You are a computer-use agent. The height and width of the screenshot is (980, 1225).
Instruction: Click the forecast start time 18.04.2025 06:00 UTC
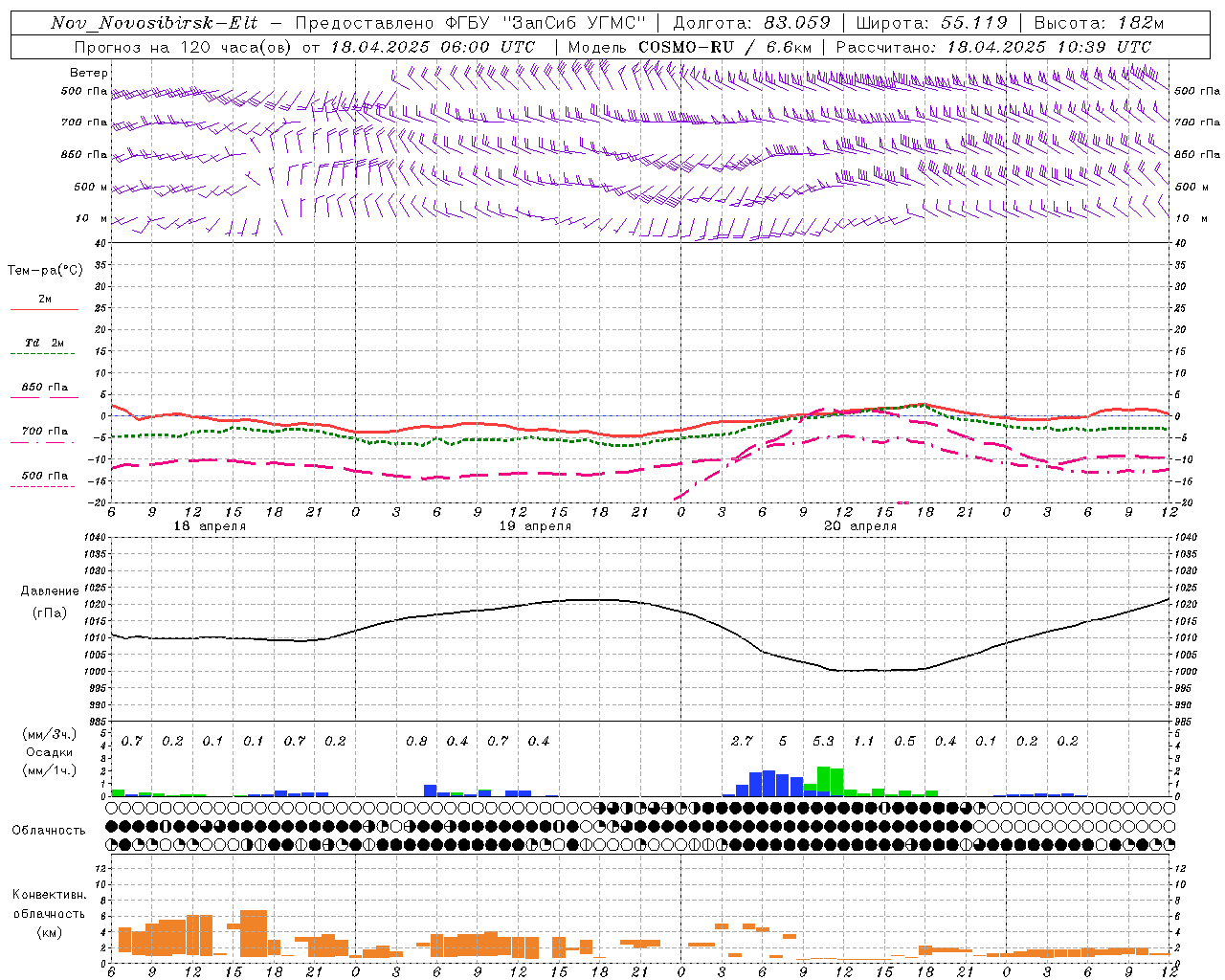pyautogui.click(x=433, y=47)
